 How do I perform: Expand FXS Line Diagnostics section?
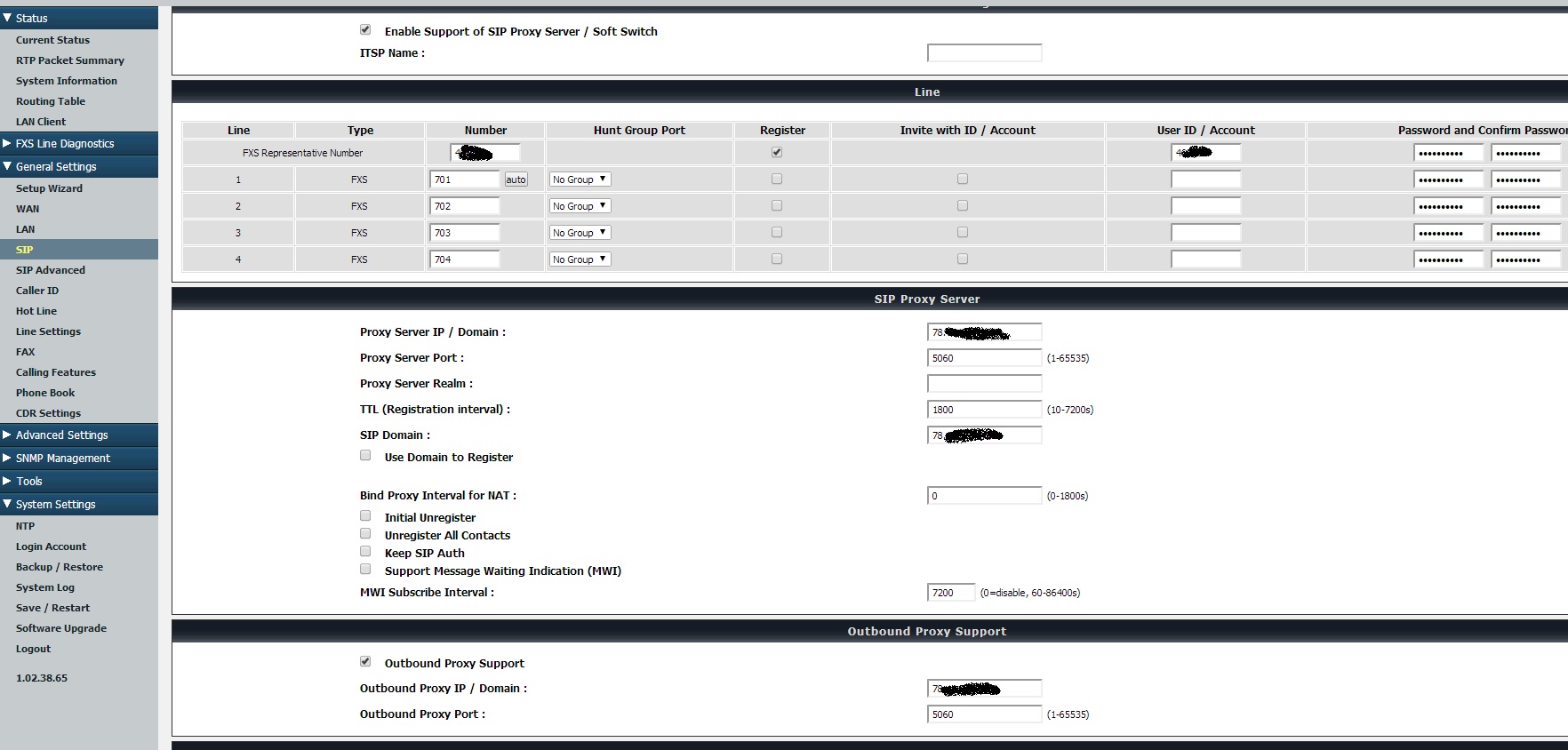tap(78, 143)
